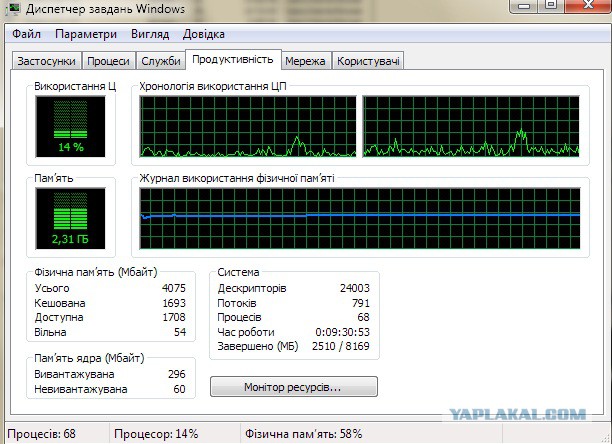Click the Процесів value 68 in Система
The image size is (612, 444).
click(x=363, y=317)
